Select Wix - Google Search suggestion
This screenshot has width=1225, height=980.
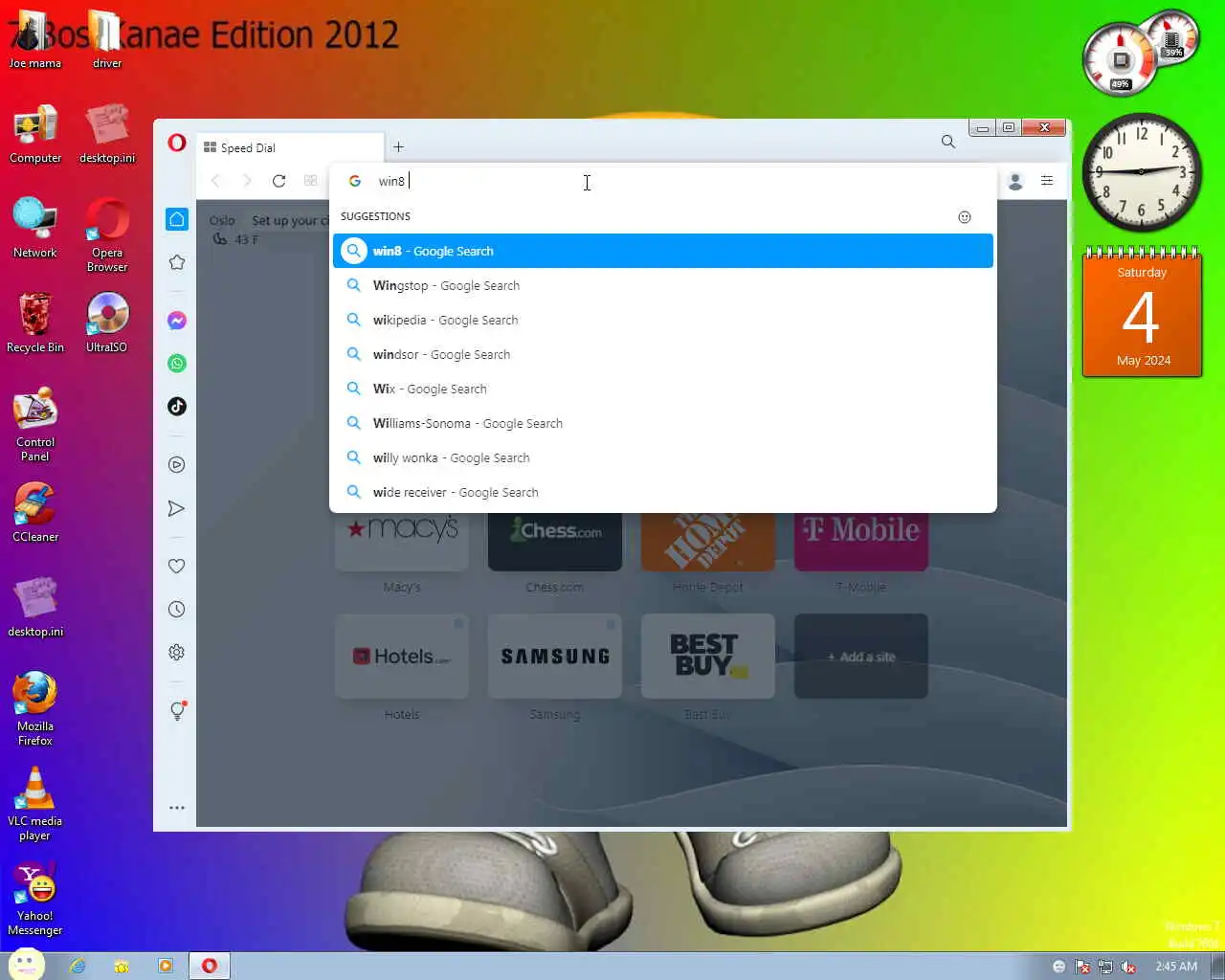tap(662, 389)
